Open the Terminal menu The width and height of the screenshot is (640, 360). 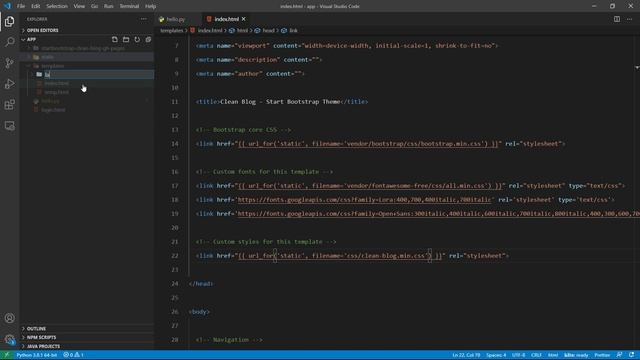(x=129, y=6)
